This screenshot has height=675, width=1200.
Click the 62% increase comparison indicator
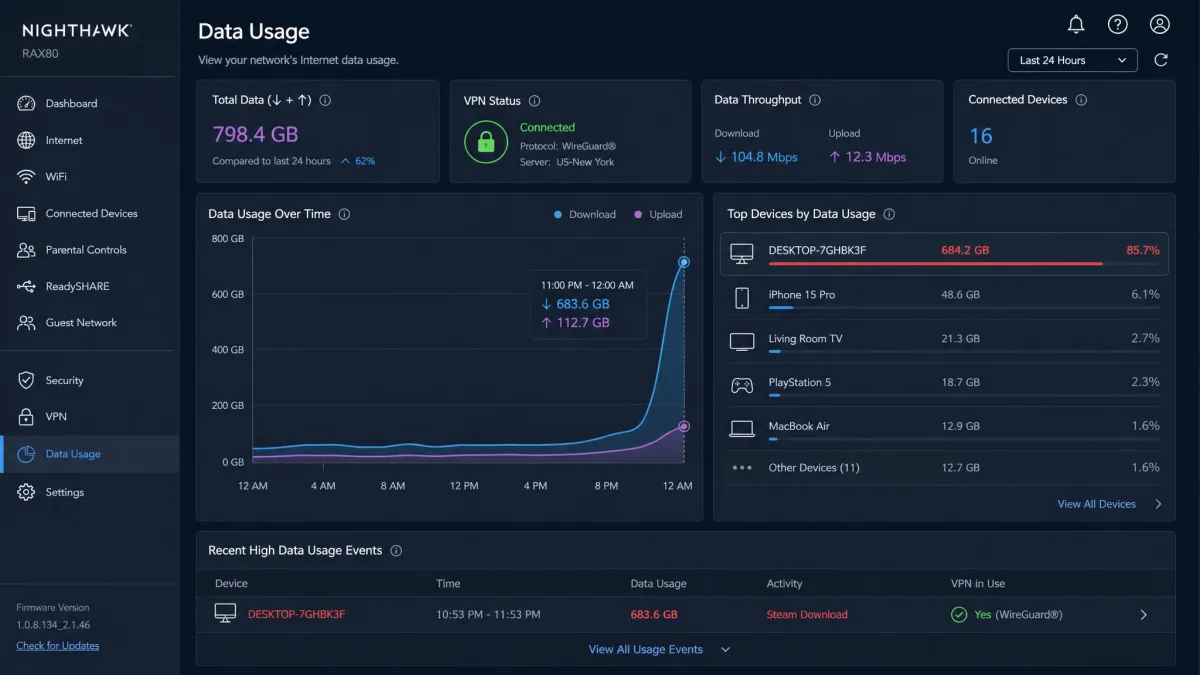[358, 161]
